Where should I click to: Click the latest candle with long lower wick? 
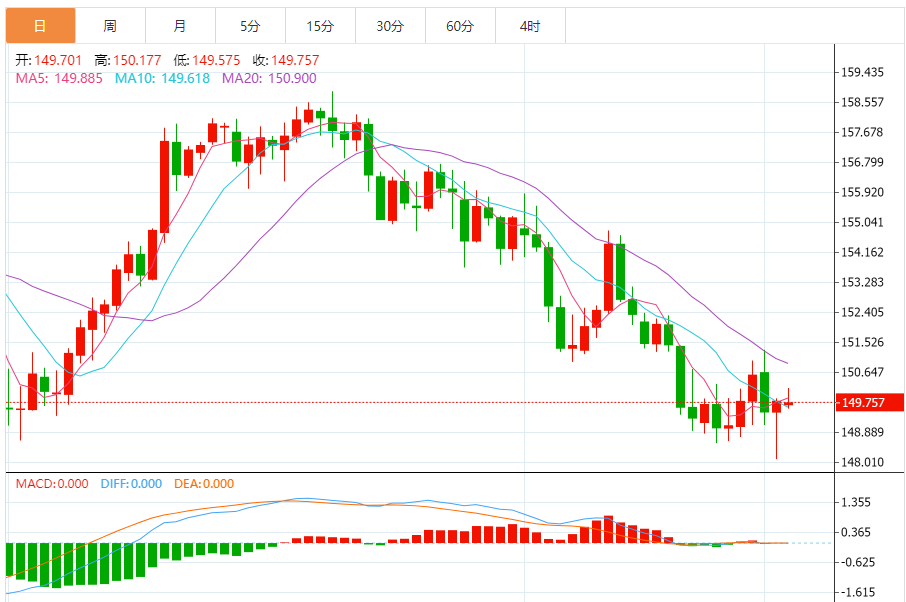coord(777,428)
